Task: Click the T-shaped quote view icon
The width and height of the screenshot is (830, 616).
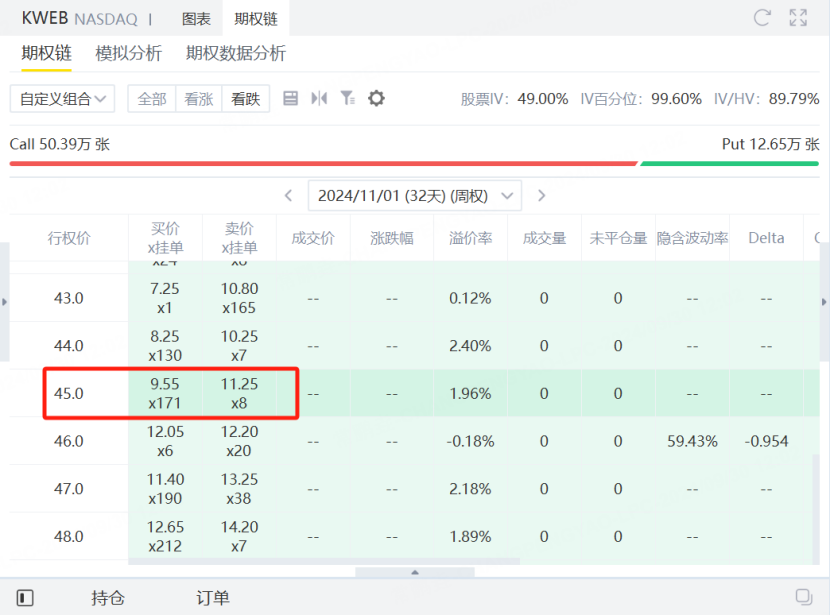Action: [x=316, y=98]
